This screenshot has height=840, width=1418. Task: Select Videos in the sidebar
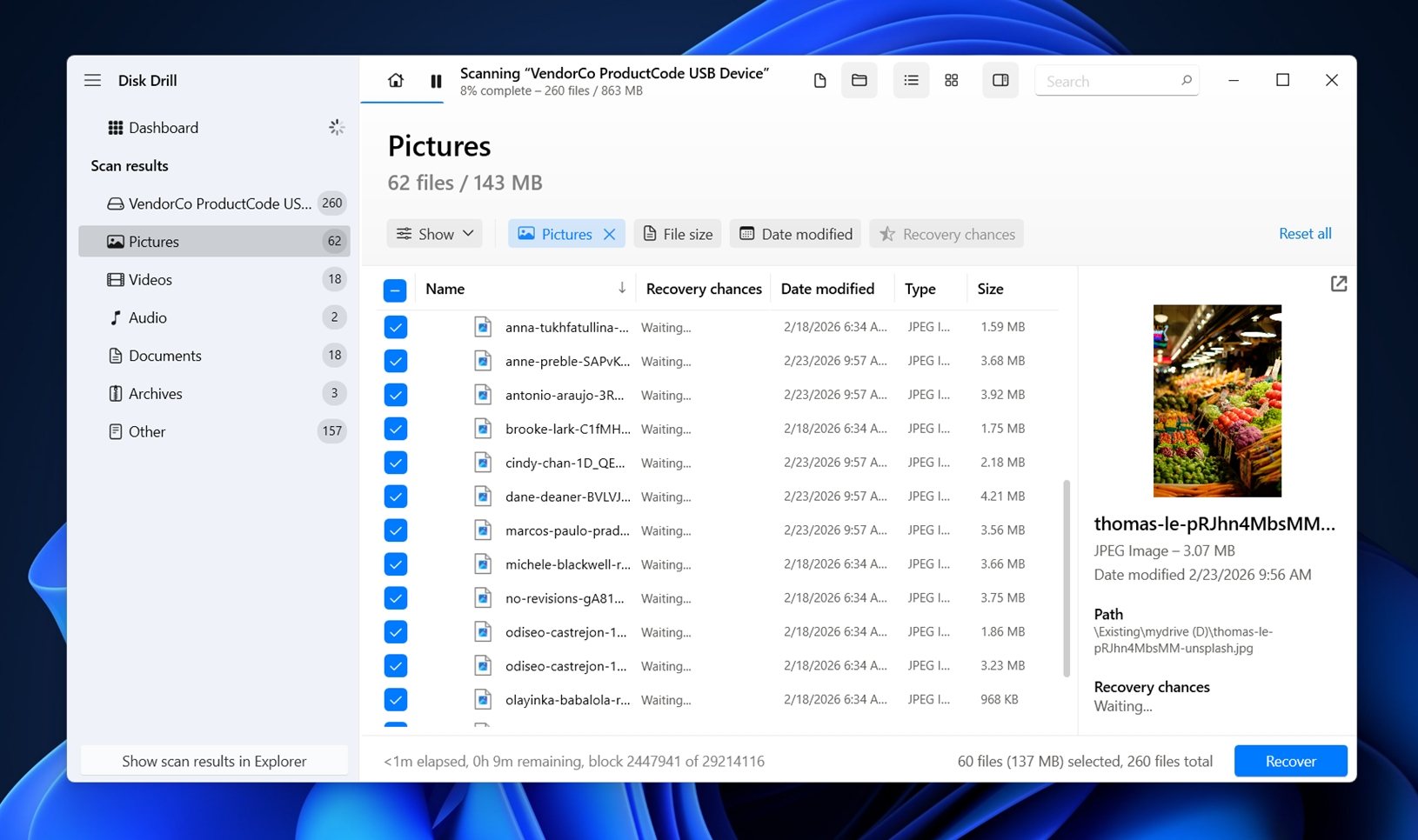coord(150,279)
